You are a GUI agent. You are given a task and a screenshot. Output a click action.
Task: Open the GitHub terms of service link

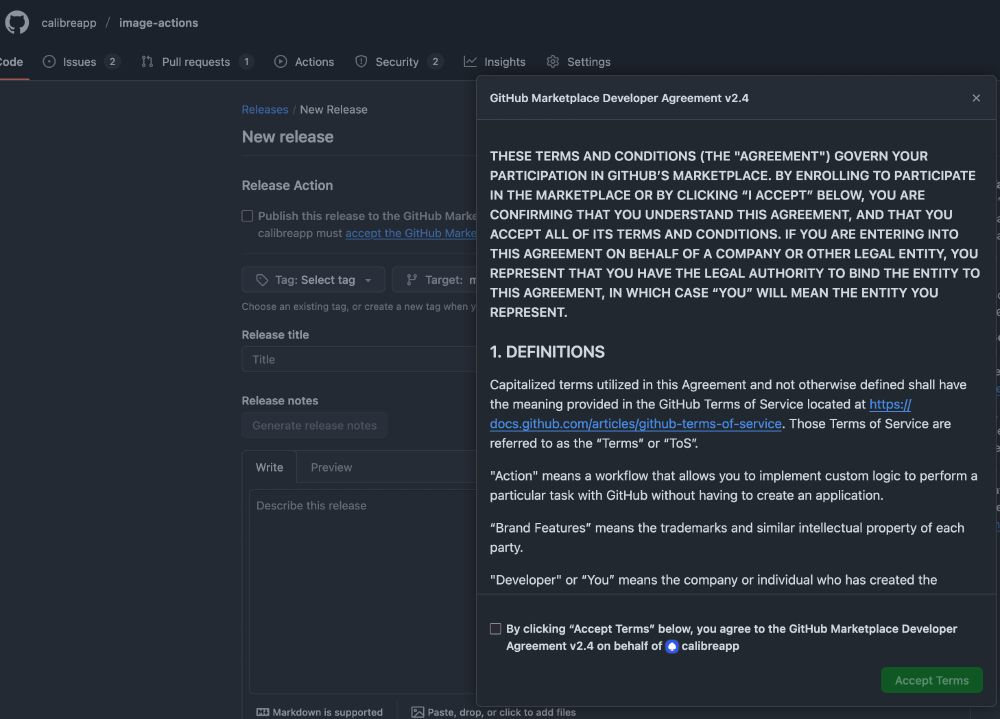pyautogui.click(x=636, y=424)
